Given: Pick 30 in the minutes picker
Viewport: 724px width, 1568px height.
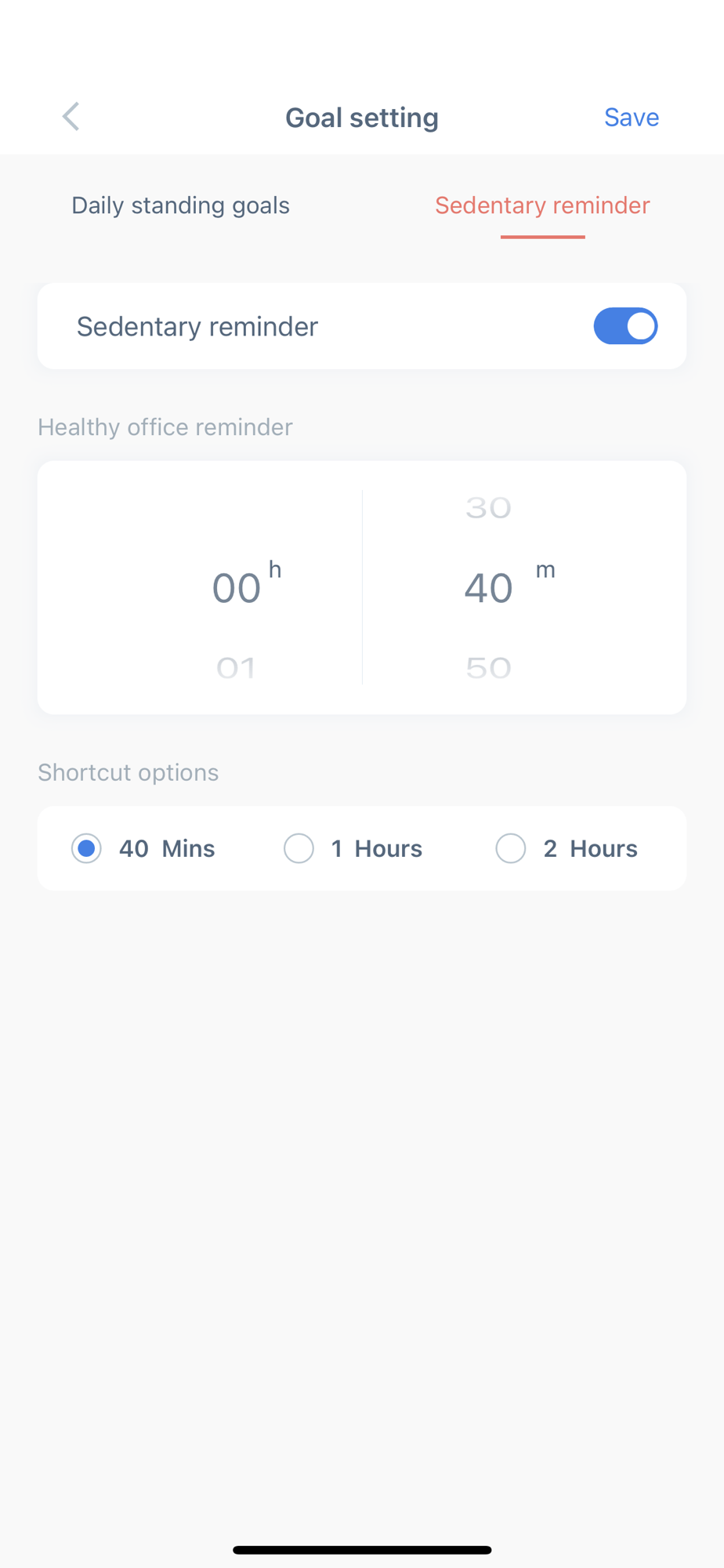Looking at the screenshot, I should click(488, 508).
